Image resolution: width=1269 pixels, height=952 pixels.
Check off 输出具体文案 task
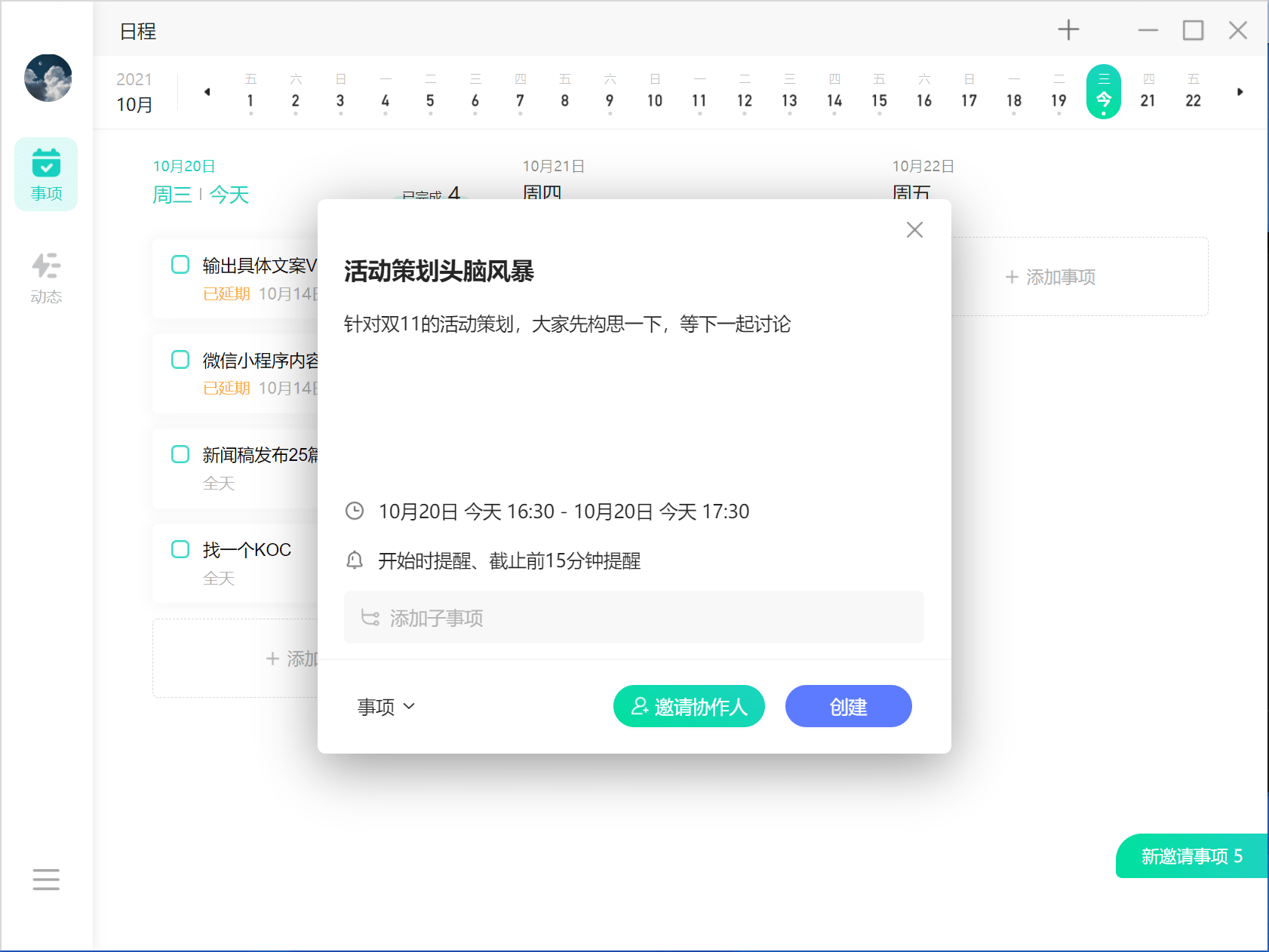[180, 264]
